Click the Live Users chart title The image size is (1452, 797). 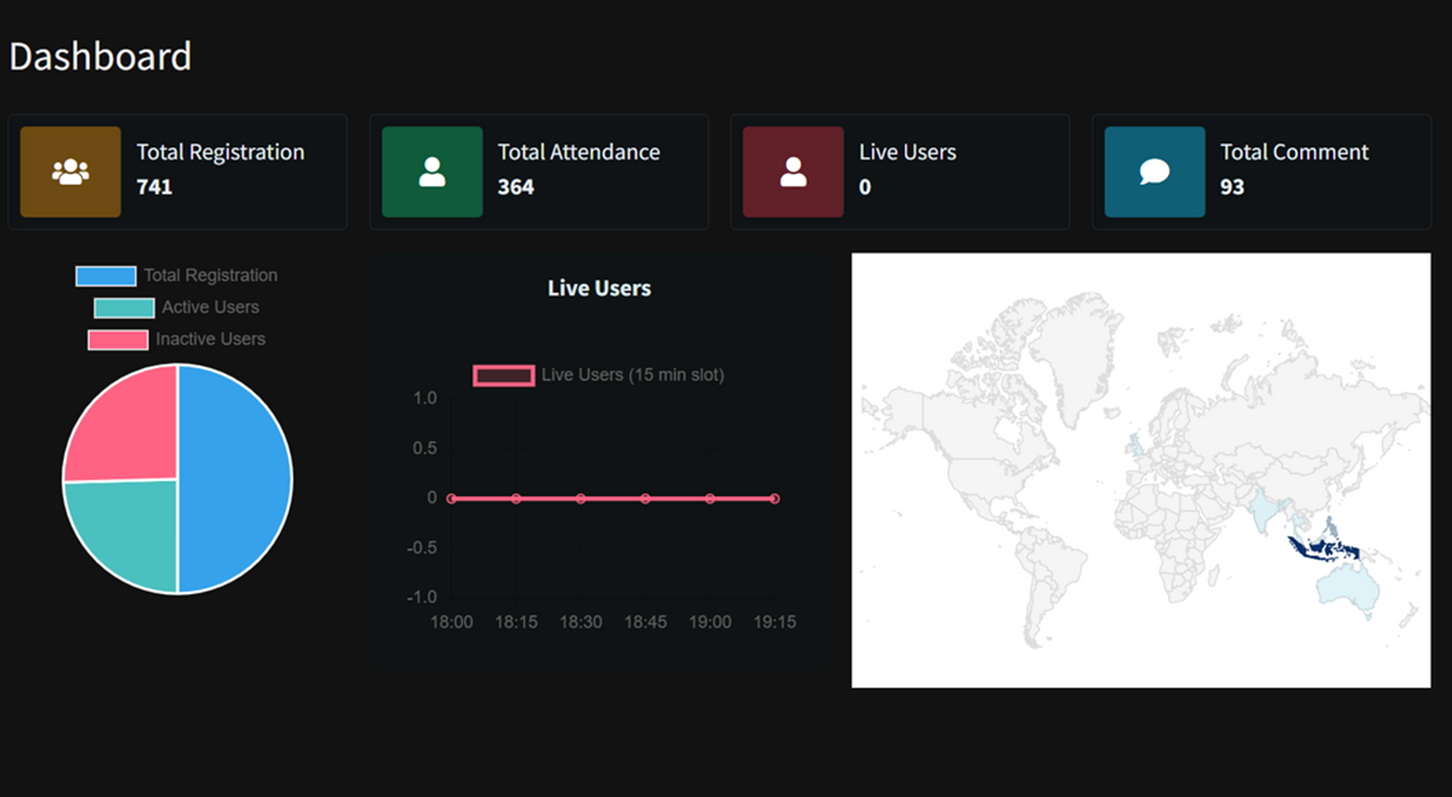click(x=600, y=288)
